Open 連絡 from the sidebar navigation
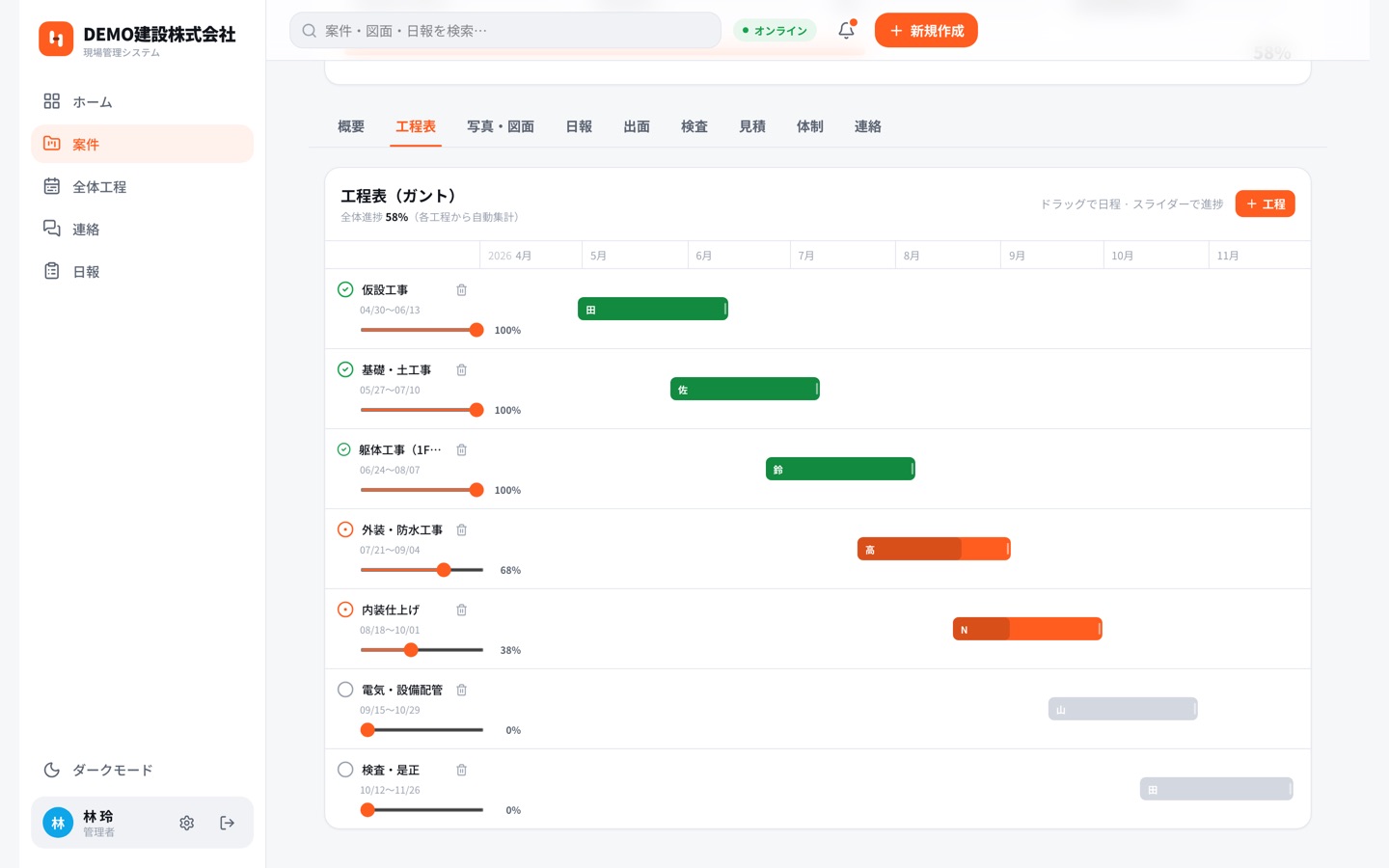1389x868 pixels. coord(143,229)
